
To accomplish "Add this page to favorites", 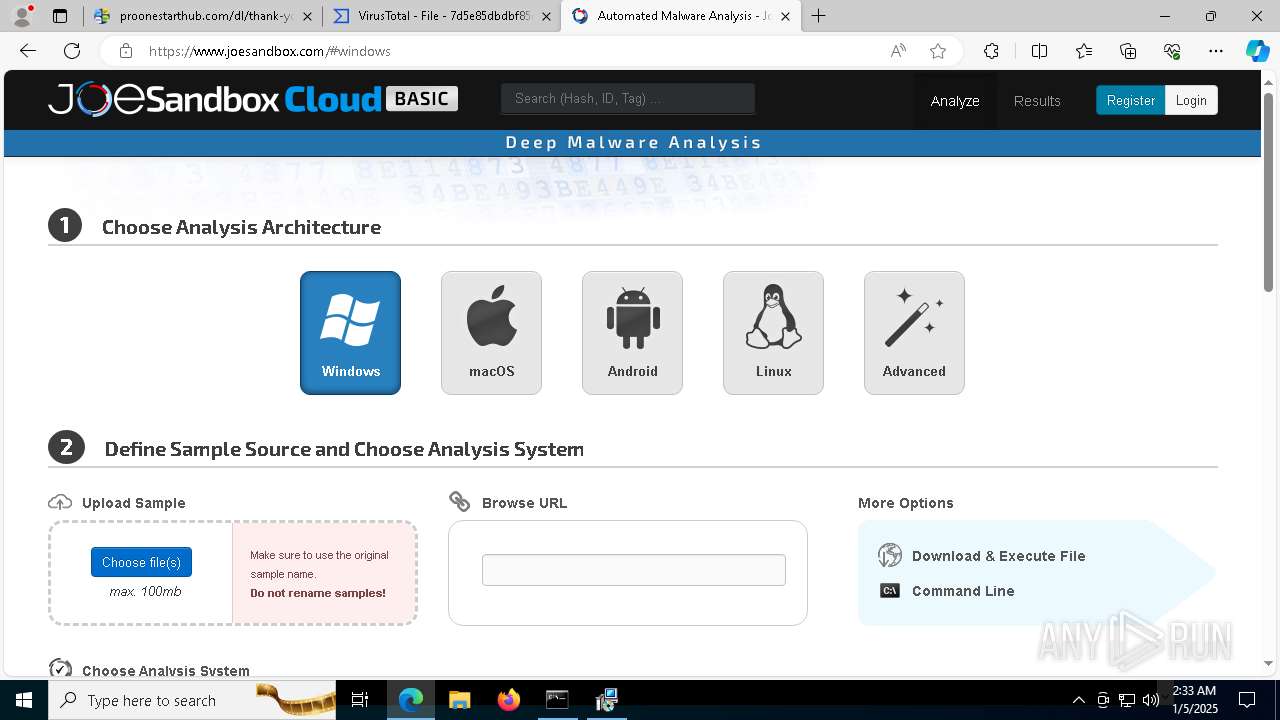I will 938,51.
